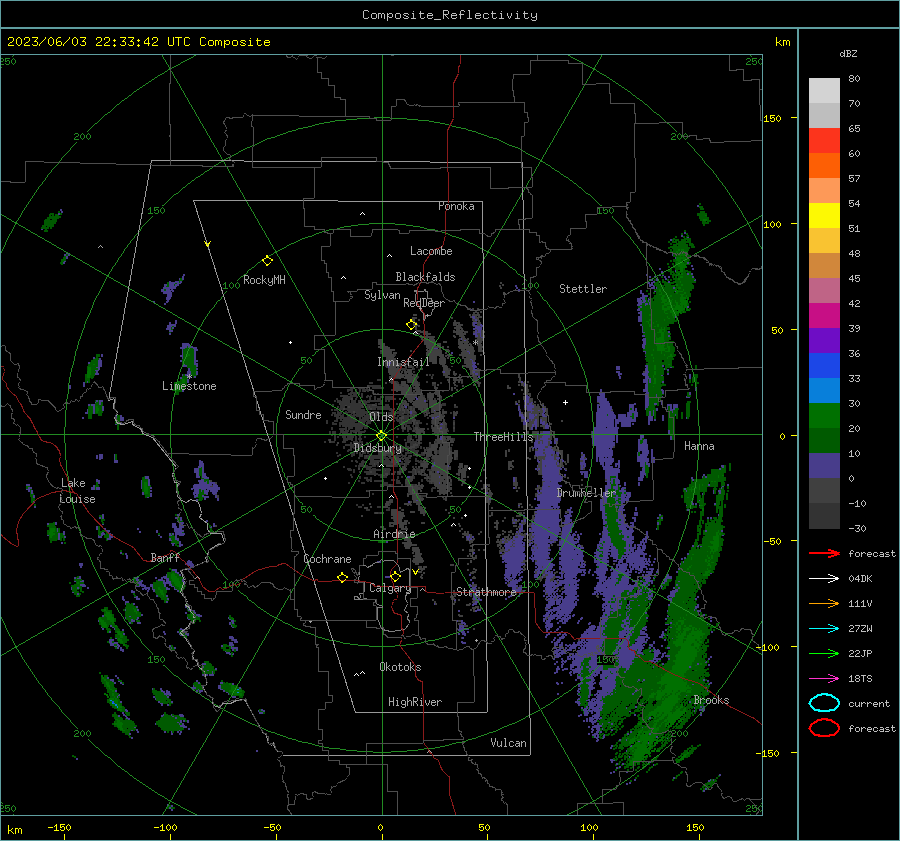
Task: Select the magenta 42-39 dBZ swatch
Action: (x=824, y=315)
